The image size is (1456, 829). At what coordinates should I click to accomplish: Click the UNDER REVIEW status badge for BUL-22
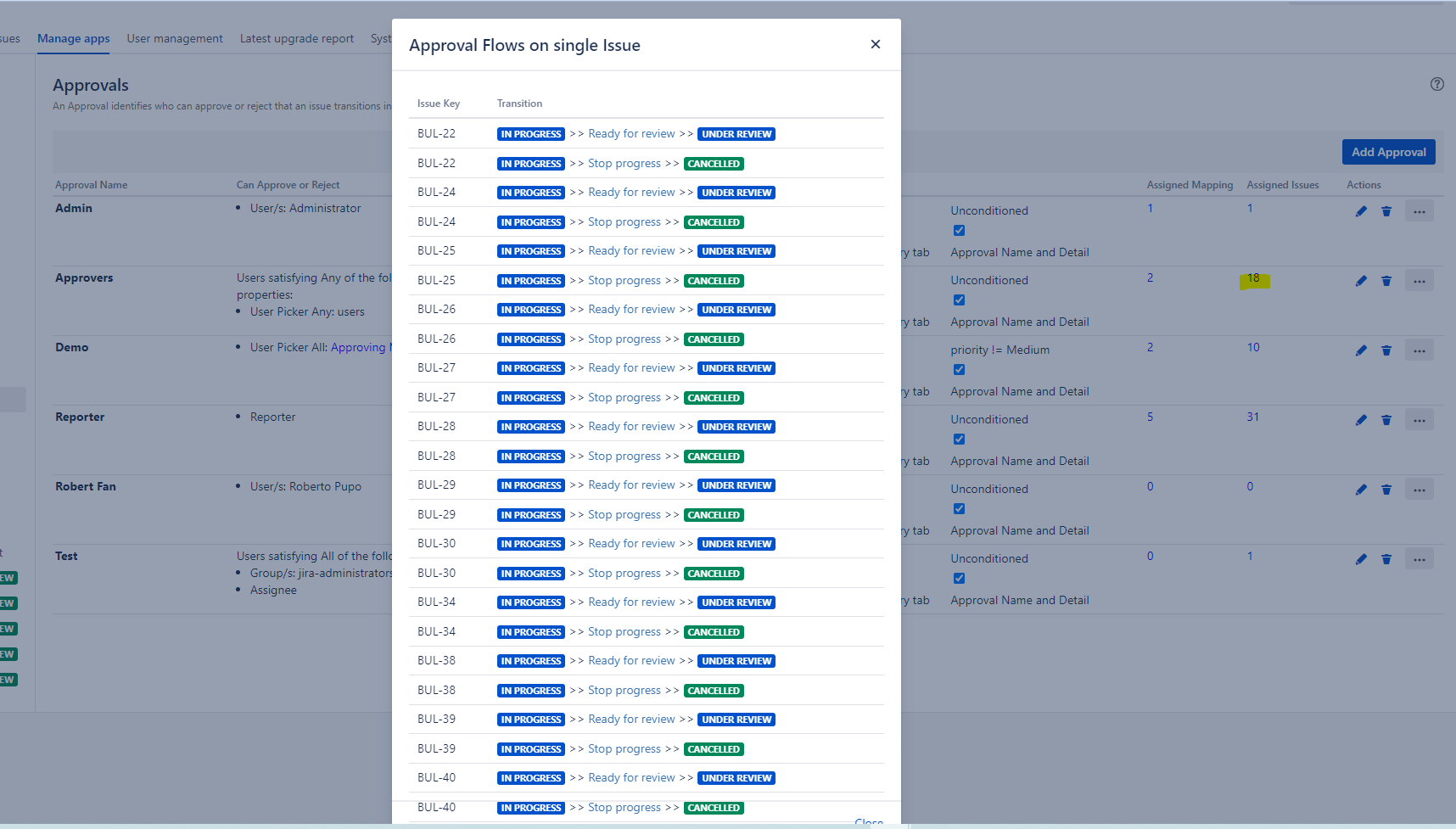click(736, 134)
